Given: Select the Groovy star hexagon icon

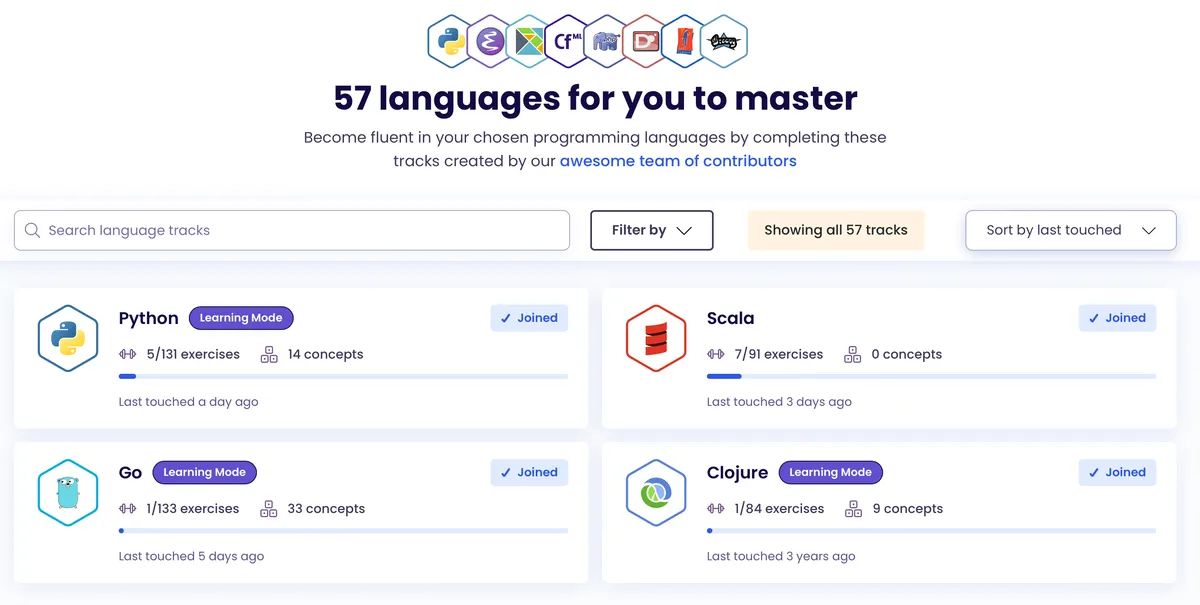Looking at the screenshot, I should [723, 41].
